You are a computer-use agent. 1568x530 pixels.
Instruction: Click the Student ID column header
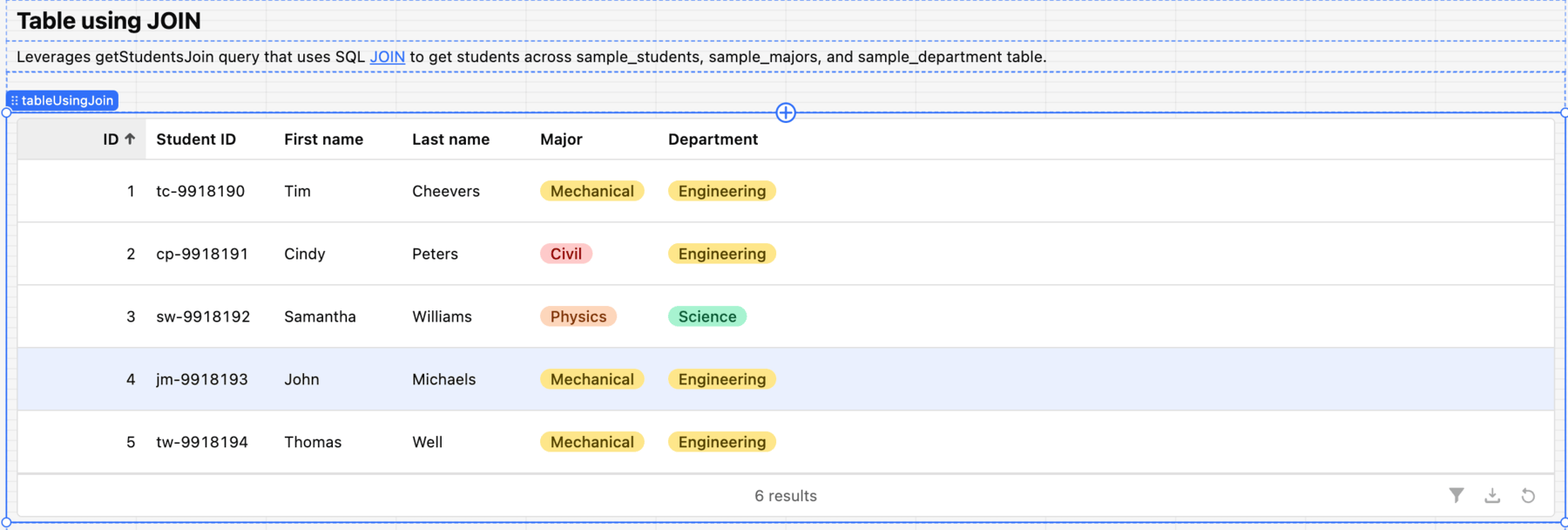tap(196, 139)
